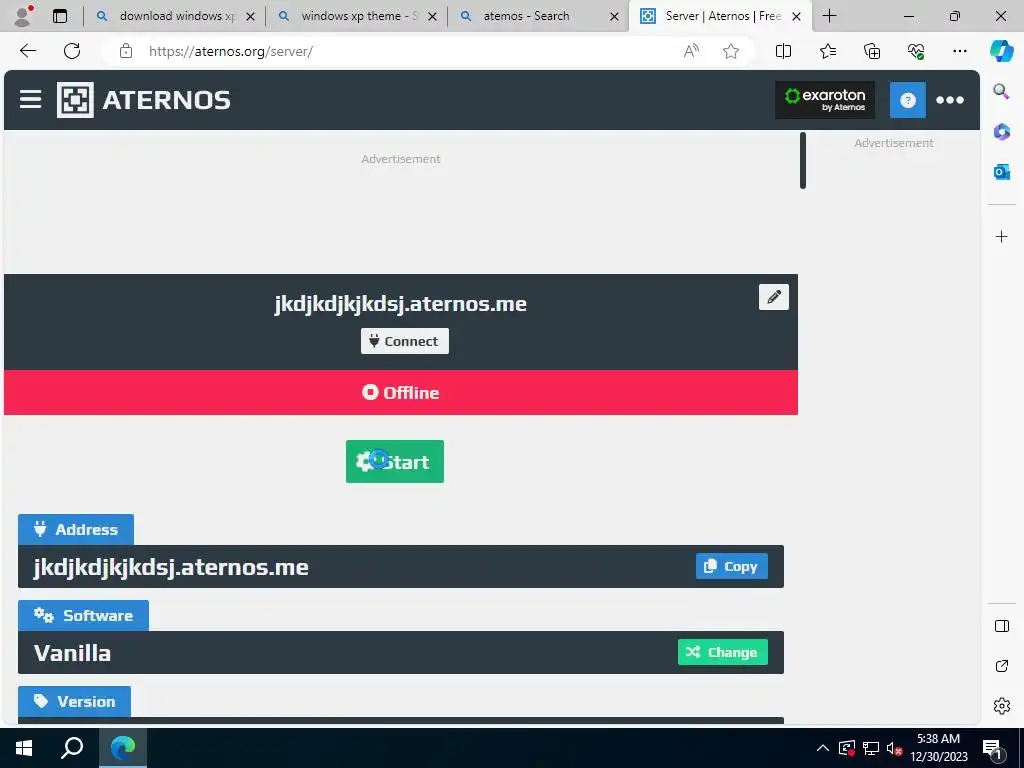This screenshot has width=1024, height=768.
Task: Add an app to the sidebar with plus
Action: [1001, 236]
